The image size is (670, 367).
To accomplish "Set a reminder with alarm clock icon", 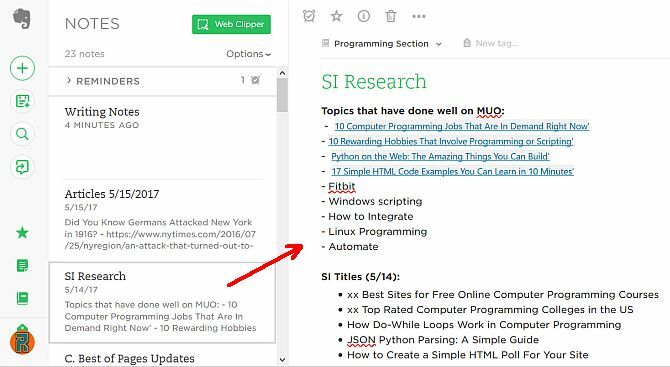I will tap(309, 16).
